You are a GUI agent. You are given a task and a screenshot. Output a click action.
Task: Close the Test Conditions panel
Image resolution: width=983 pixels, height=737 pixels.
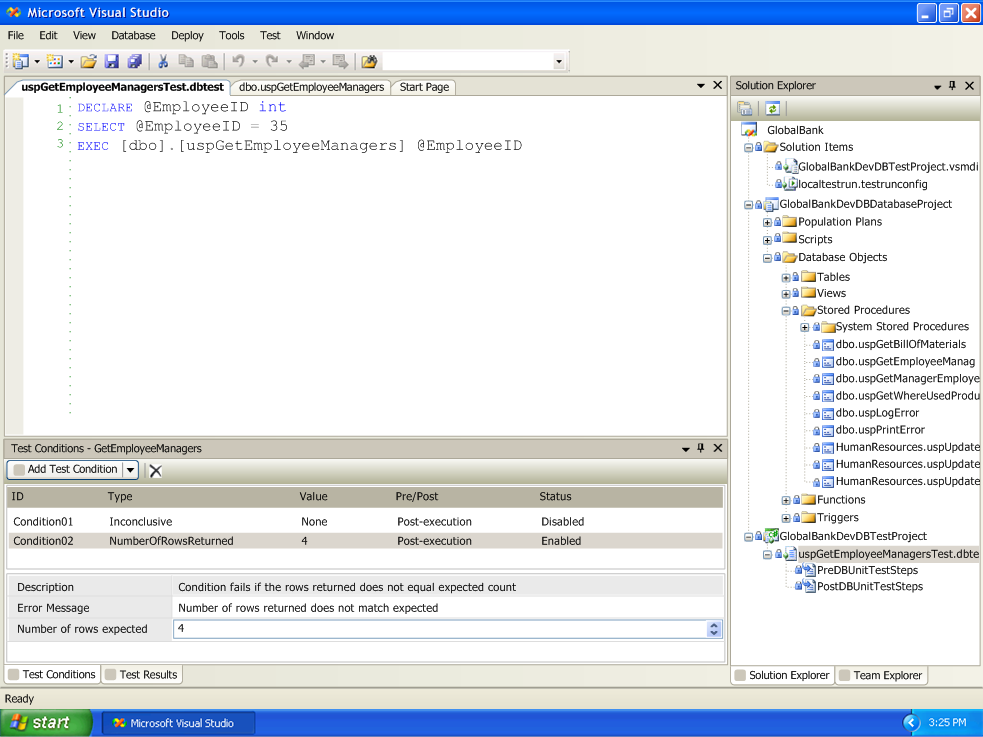click(x=718, y=448)
